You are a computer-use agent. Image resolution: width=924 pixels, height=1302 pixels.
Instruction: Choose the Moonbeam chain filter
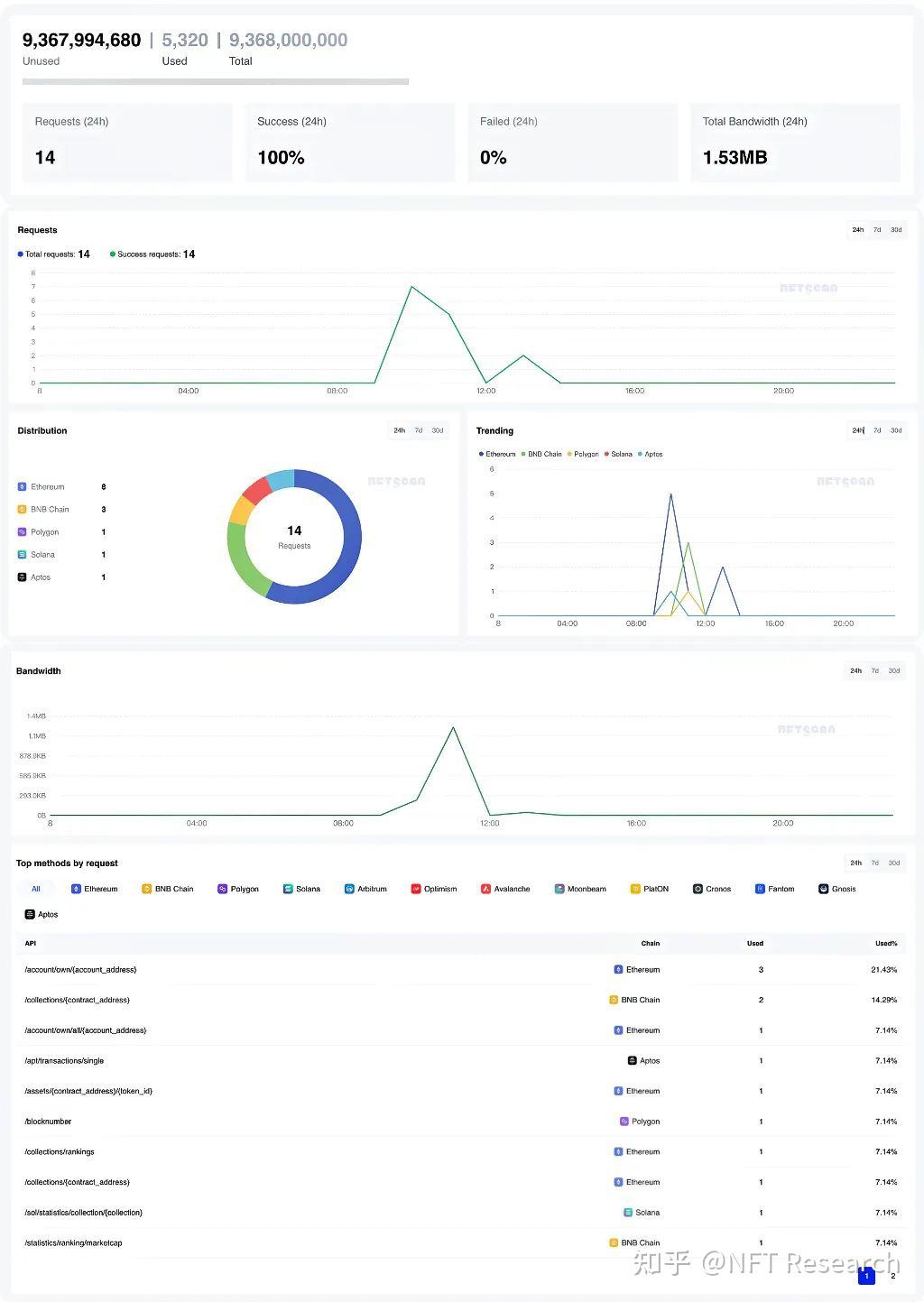tap(580, 889)
